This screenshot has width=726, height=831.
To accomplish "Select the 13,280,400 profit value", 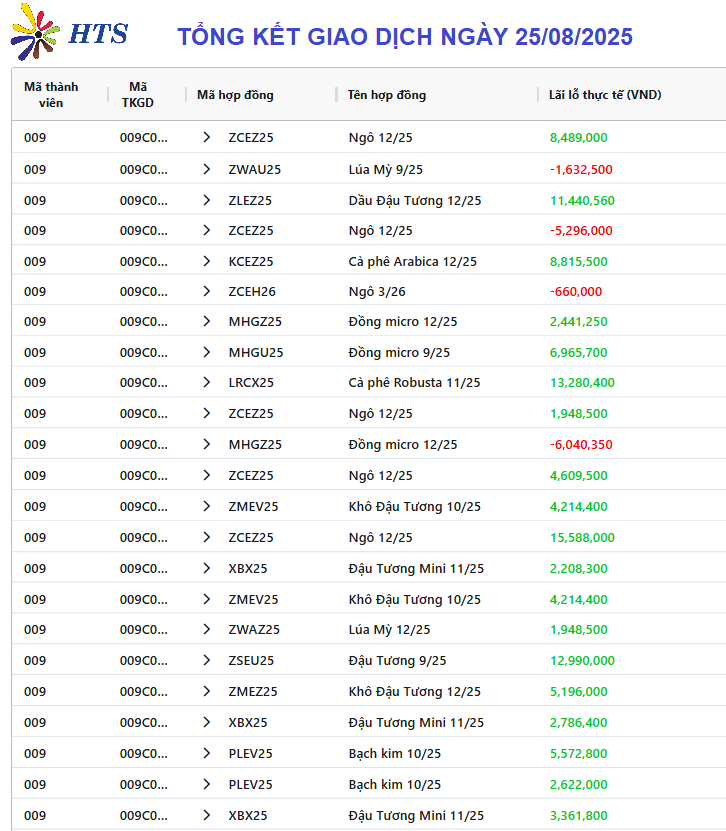I will (x=582, y=383).
